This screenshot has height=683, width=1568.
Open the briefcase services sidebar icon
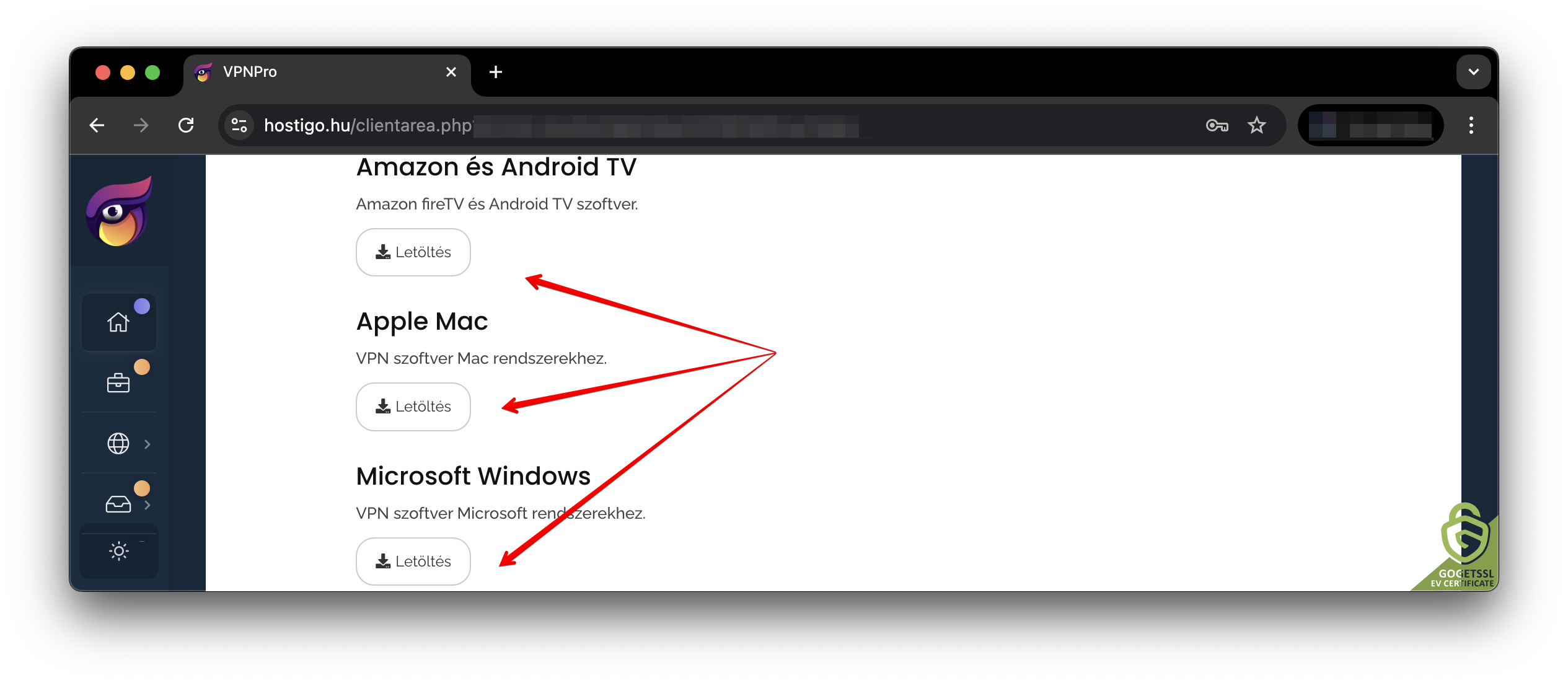[118, 383]
